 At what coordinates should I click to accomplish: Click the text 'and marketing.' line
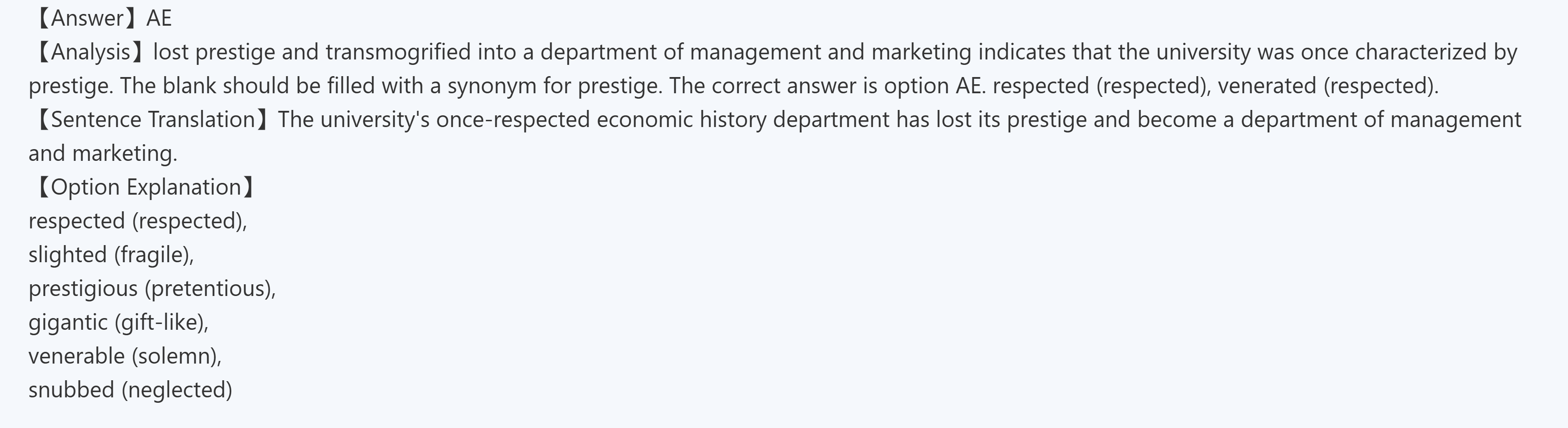(103, 154)
